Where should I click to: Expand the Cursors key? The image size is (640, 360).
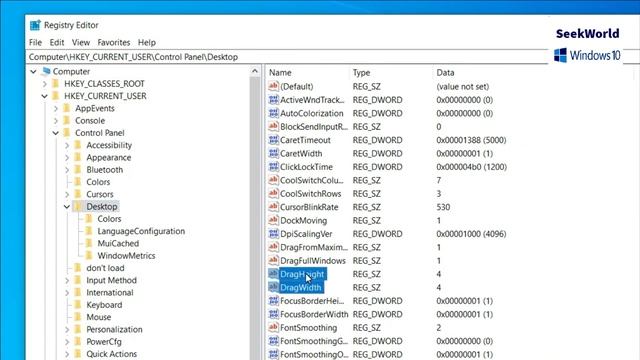tap(67, 195)
